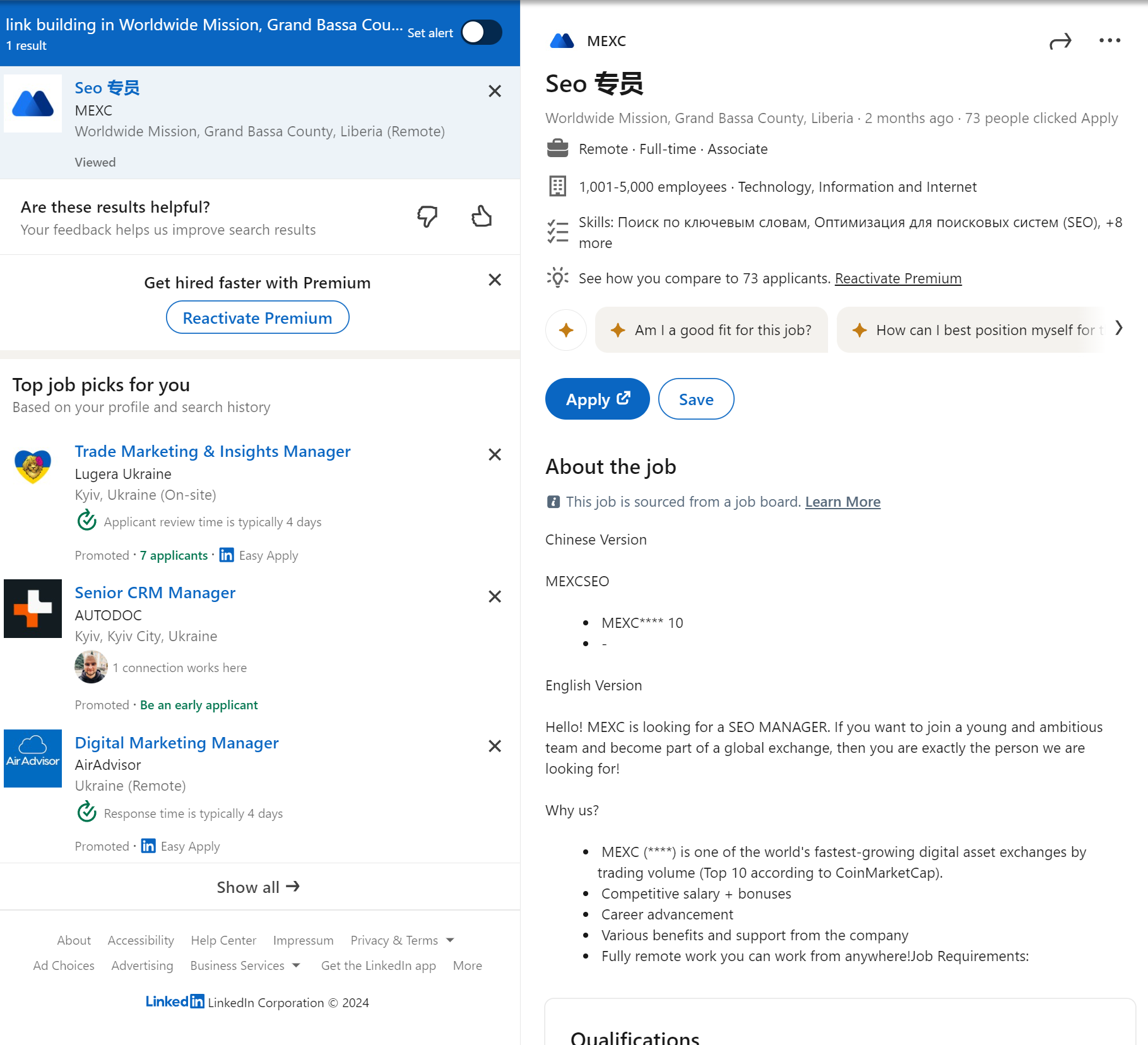Open Senior CRM Manager job listing

[x=155, y=593]
